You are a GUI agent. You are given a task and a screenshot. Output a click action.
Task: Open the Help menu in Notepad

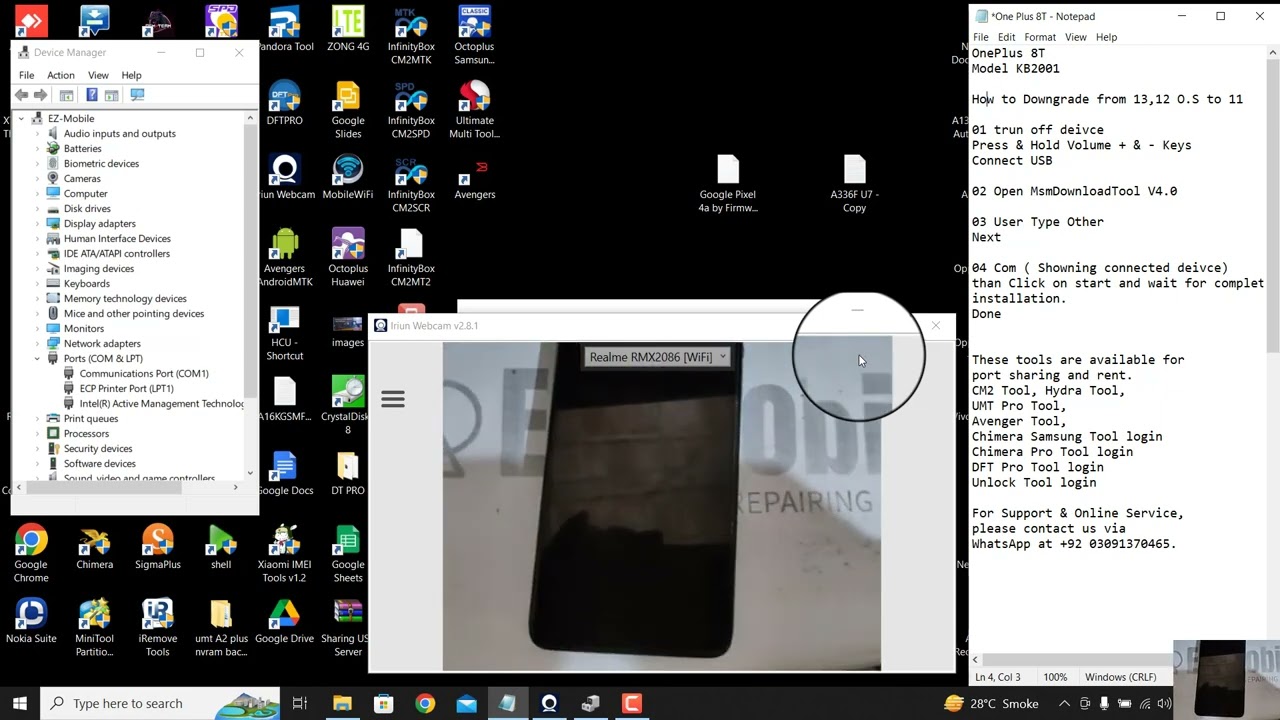(x=1106, y=37)
